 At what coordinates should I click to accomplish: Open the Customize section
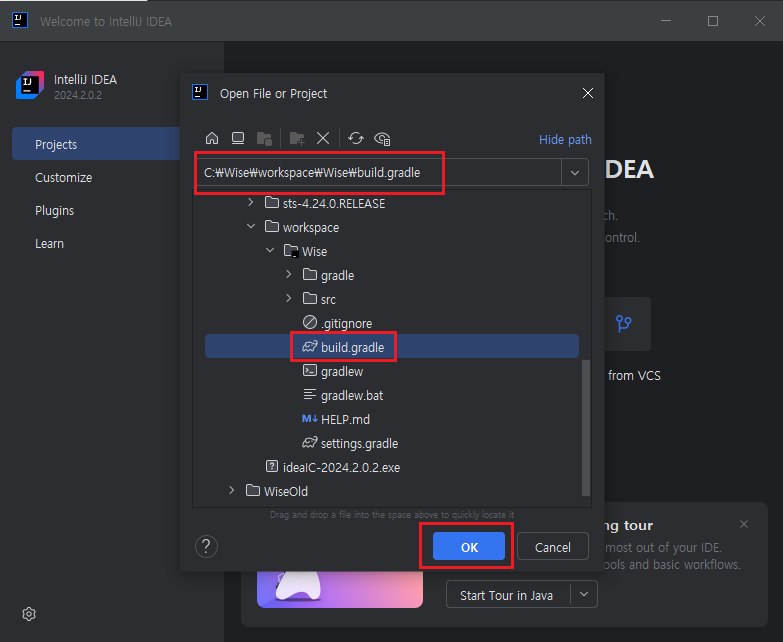[x=63, y=178]
